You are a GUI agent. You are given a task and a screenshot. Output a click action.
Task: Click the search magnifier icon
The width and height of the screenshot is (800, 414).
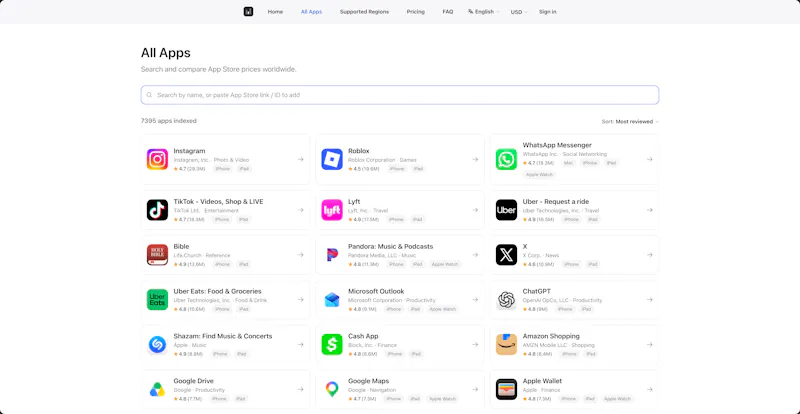tap(149, 95)
